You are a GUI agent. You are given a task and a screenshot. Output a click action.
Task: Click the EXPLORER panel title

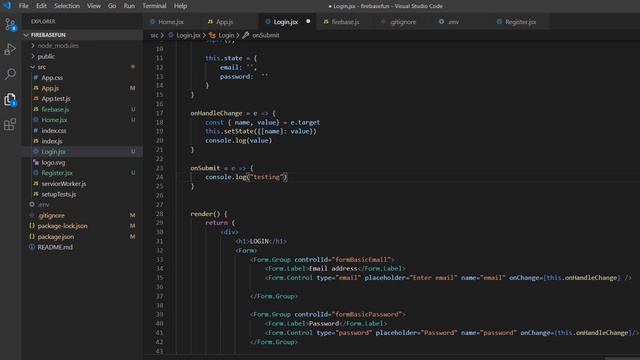(43, 22)
